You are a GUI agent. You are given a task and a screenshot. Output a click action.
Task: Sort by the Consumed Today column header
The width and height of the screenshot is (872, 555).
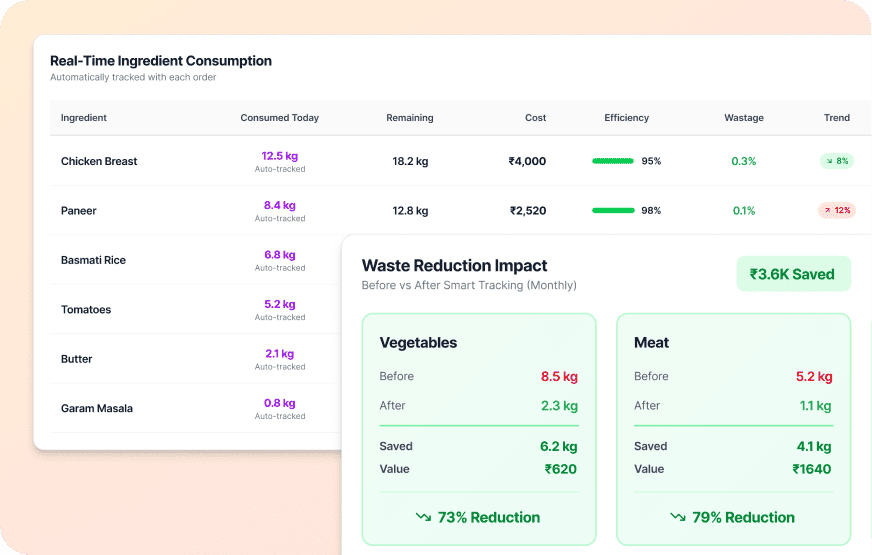pos(279,117)
